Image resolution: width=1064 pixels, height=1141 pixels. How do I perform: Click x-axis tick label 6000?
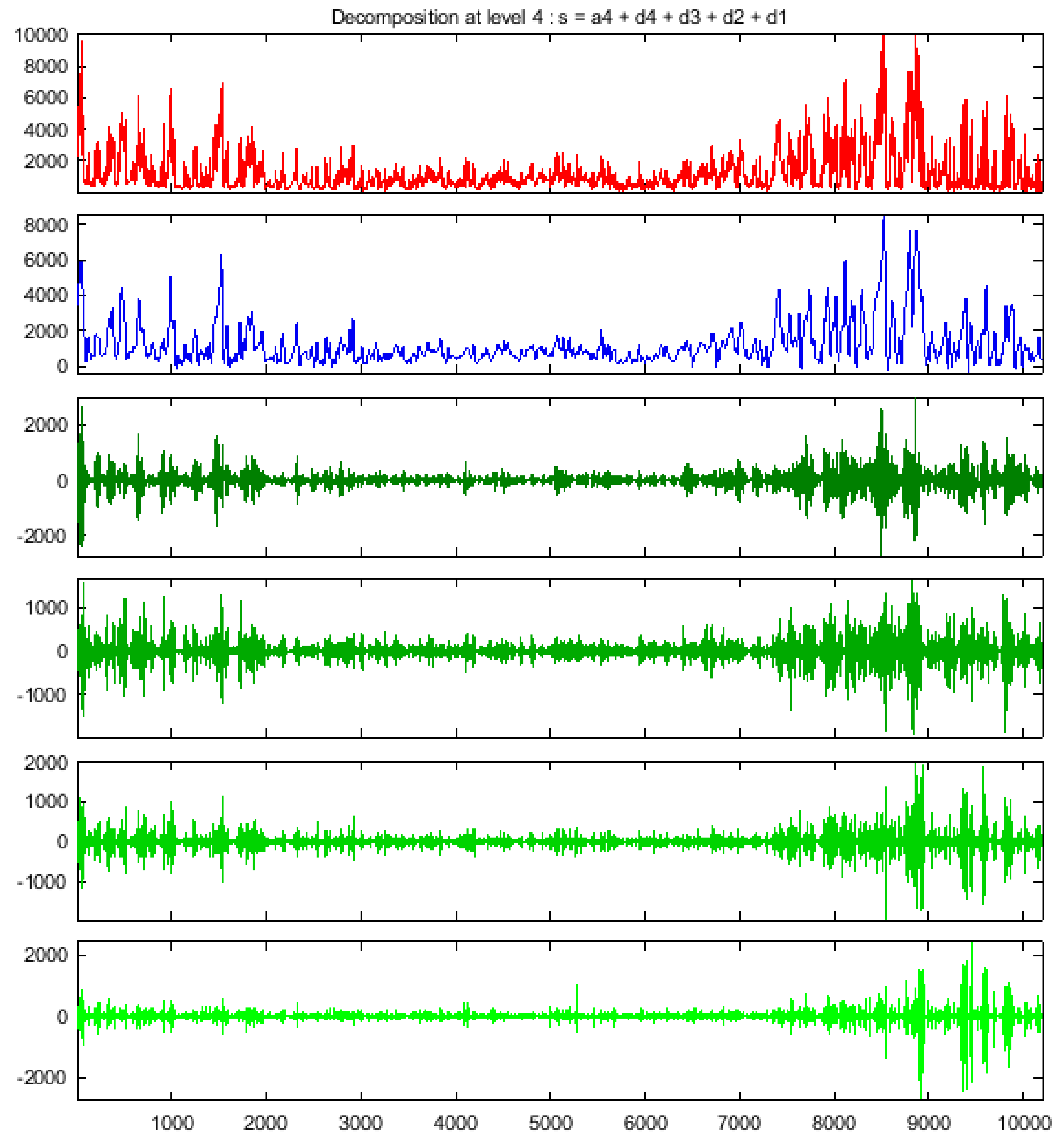[645, 1123]
